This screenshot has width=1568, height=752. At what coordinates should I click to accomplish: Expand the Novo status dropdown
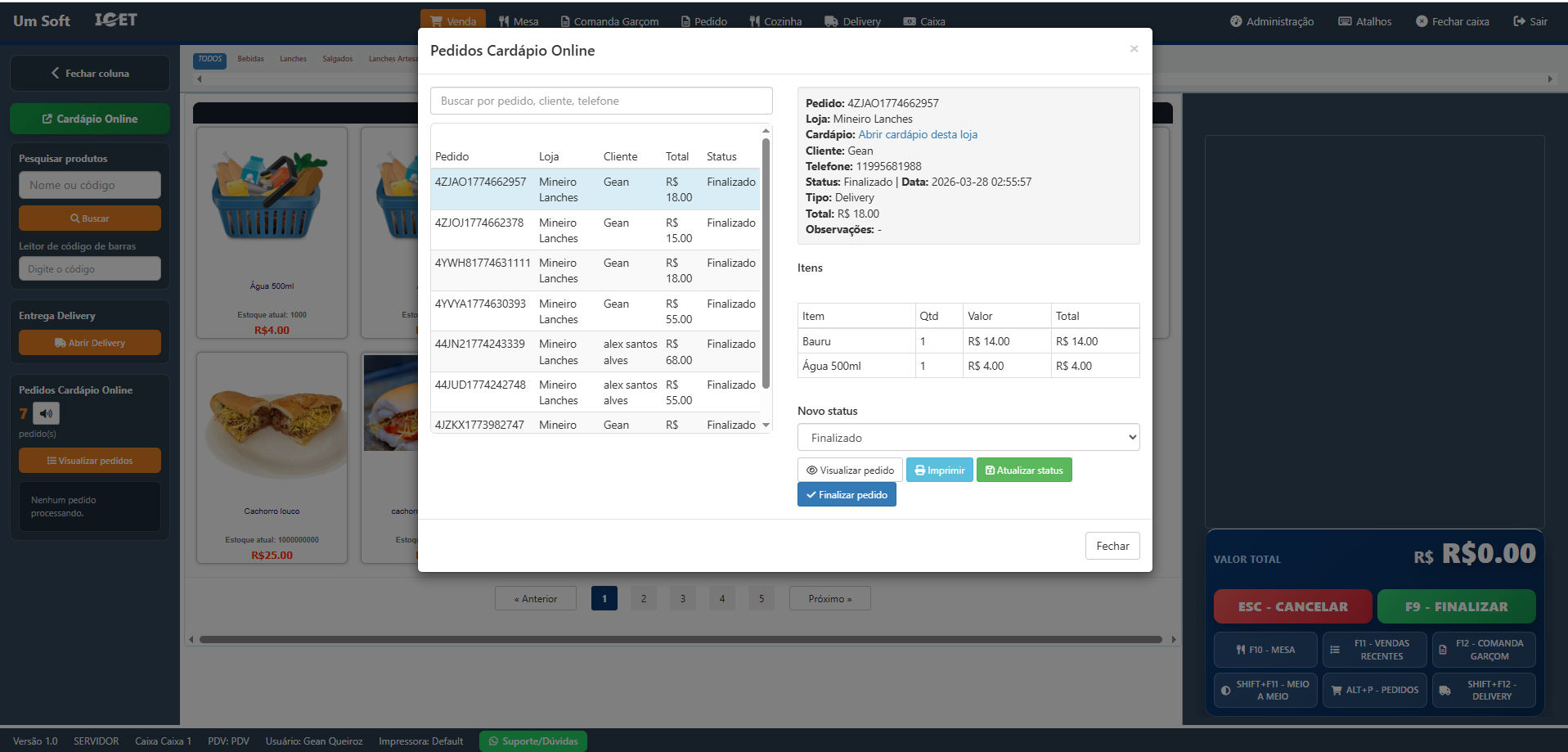pos(968,438)
